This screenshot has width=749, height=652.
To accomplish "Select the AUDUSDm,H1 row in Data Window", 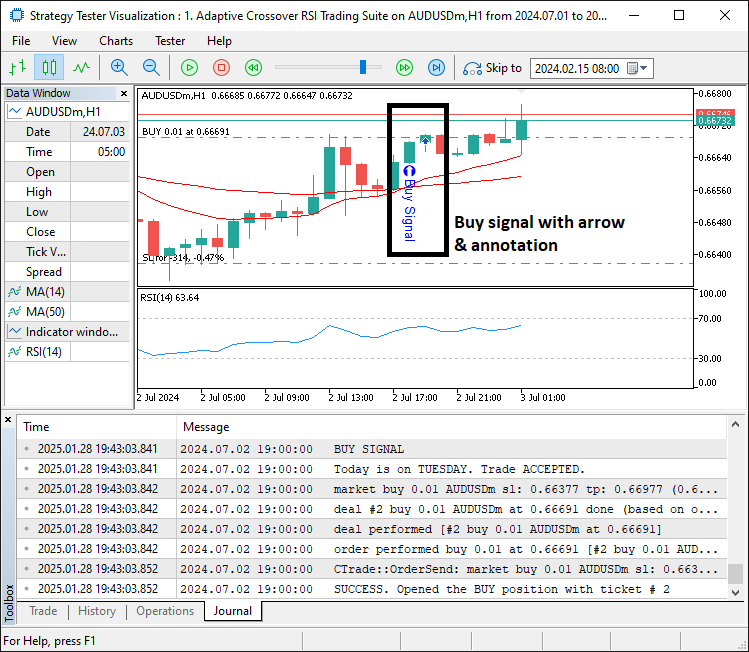I will tap(67, 112).
